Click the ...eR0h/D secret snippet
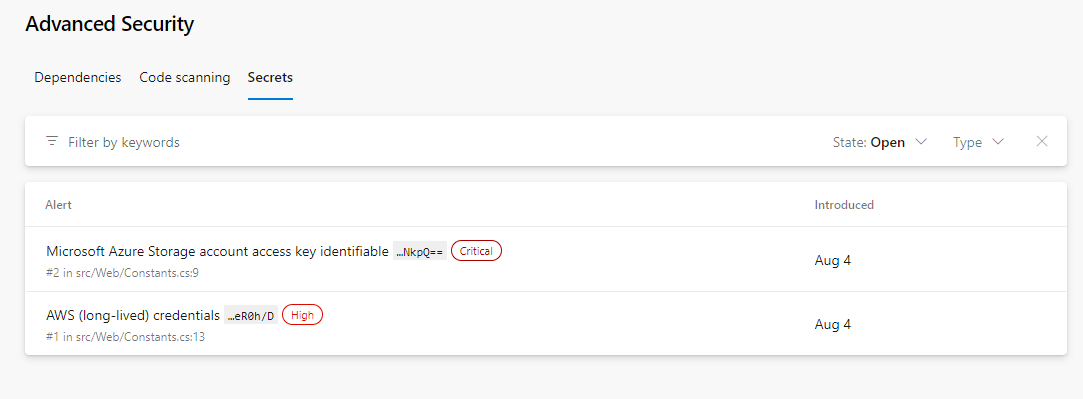 click(x=251, y=316)
